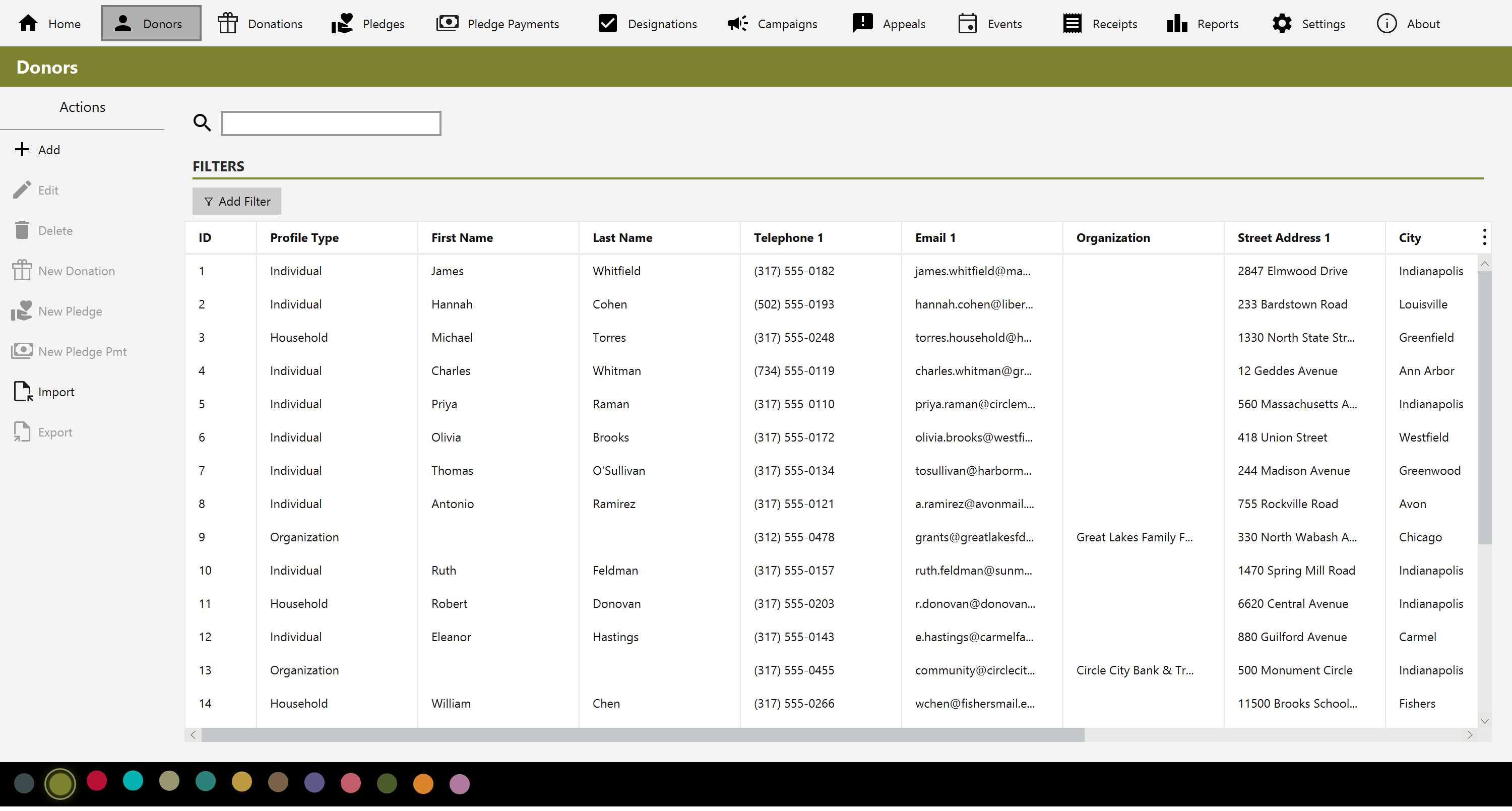Click the Import file icon
Viewport: 1512px width, 811px height.
(x=22, y=392)
